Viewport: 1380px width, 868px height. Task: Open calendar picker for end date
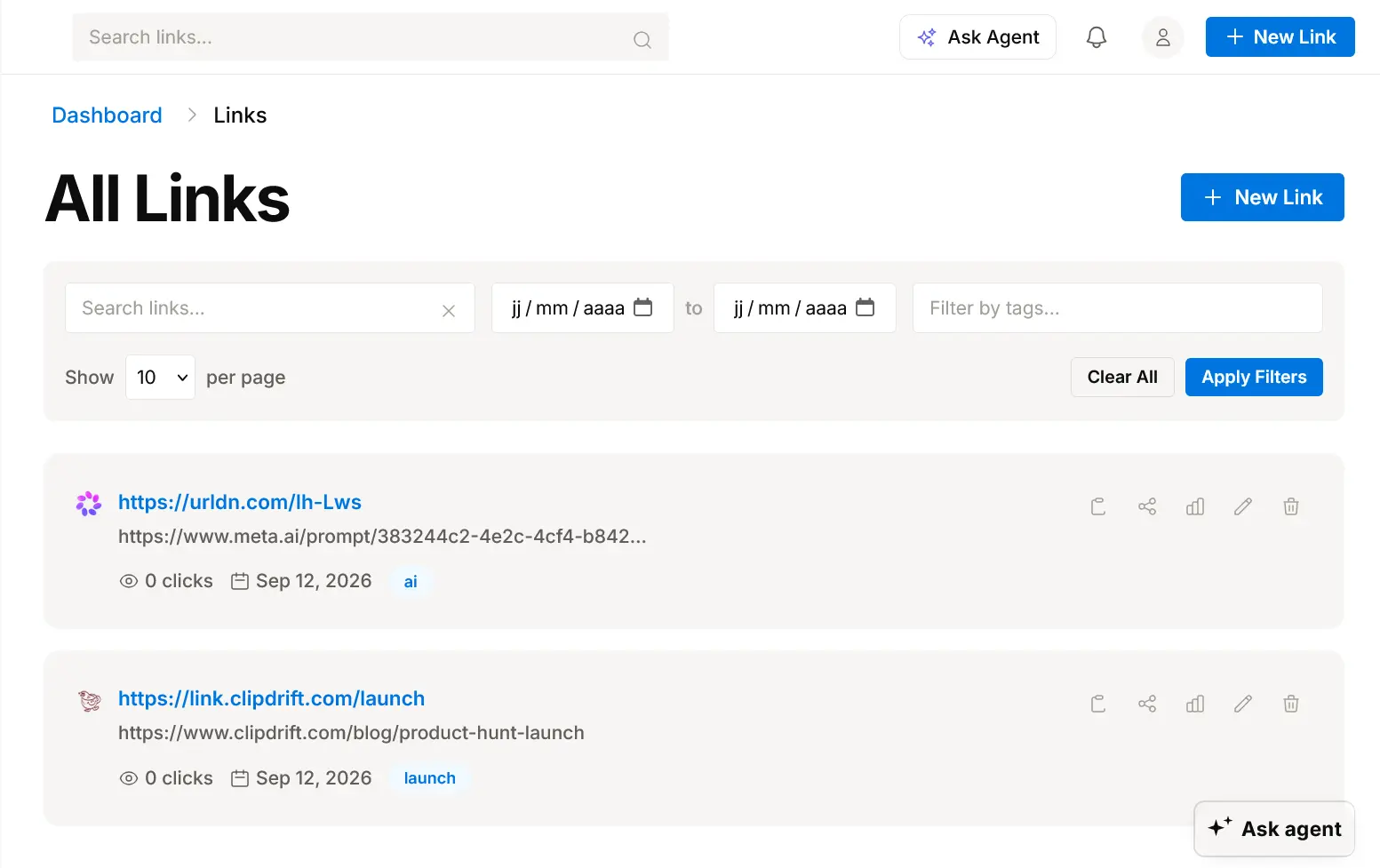(x=865, y=307)
